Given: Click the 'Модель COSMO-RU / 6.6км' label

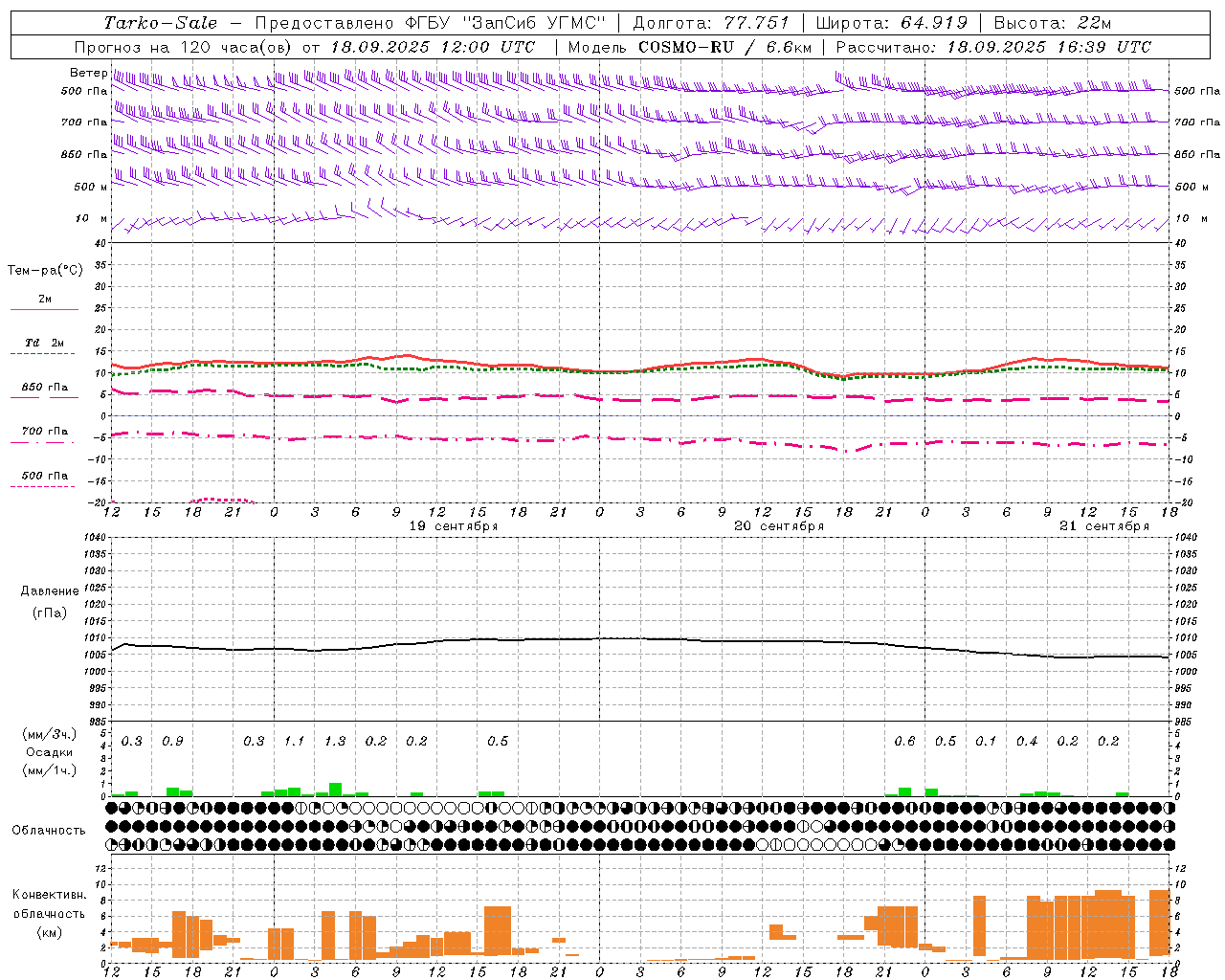Looking at the screenshot, I should [690, 47].
